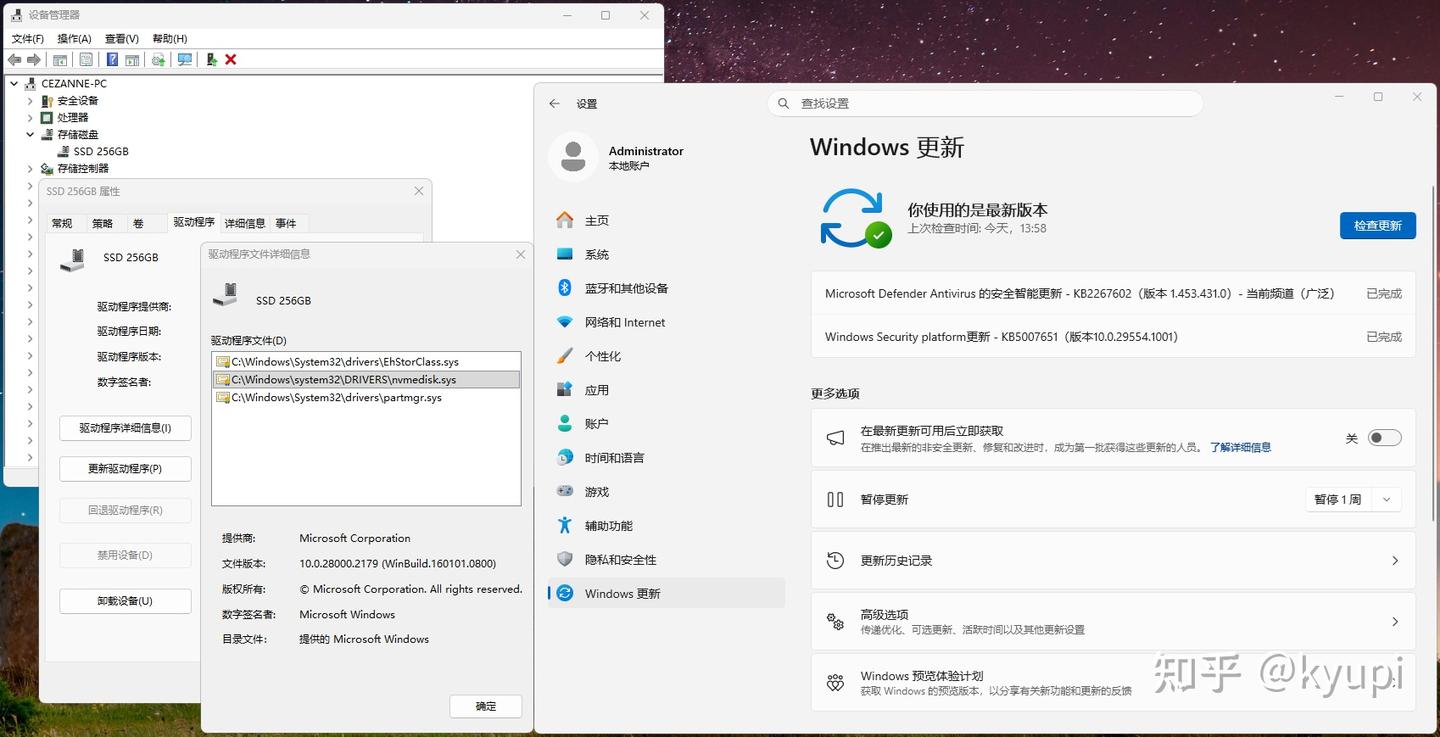Open the 了解详细信息 link
Viewport: 1440px width, 737px height.
point(1240,448)
